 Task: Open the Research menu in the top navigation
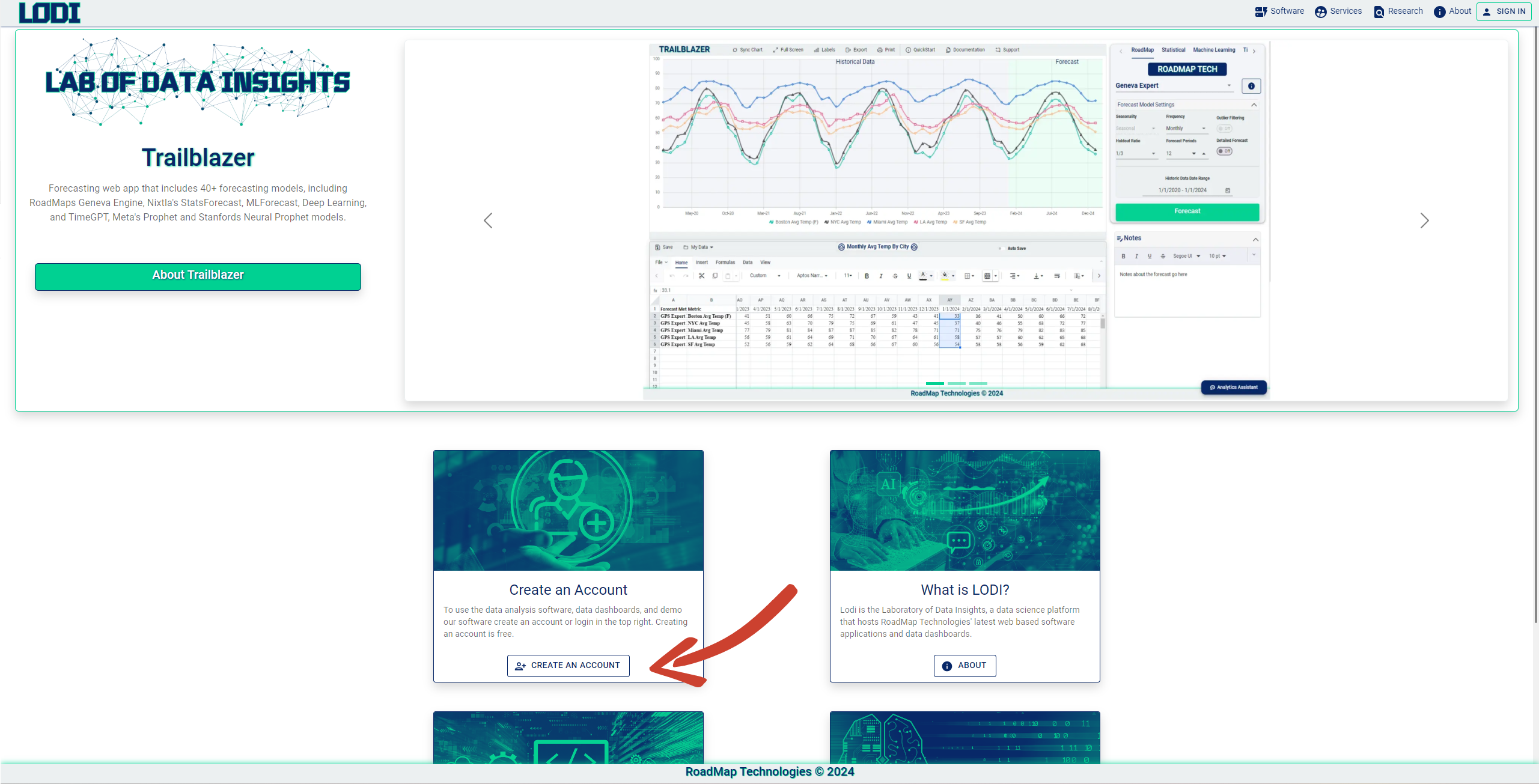click(1398, 11)
